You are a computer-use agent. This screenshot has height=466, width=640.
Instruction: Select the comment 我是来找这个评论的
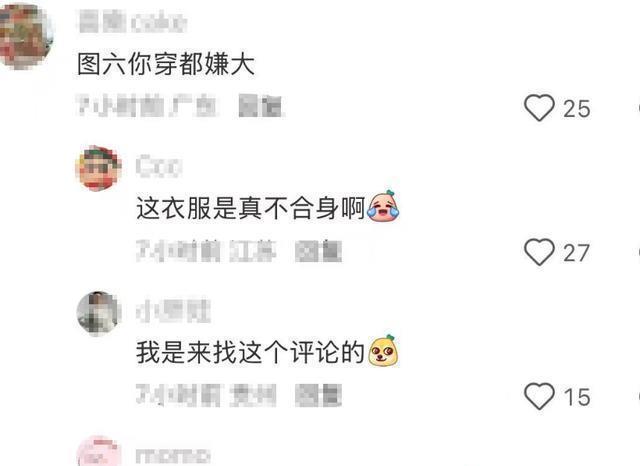pos(251,353)
